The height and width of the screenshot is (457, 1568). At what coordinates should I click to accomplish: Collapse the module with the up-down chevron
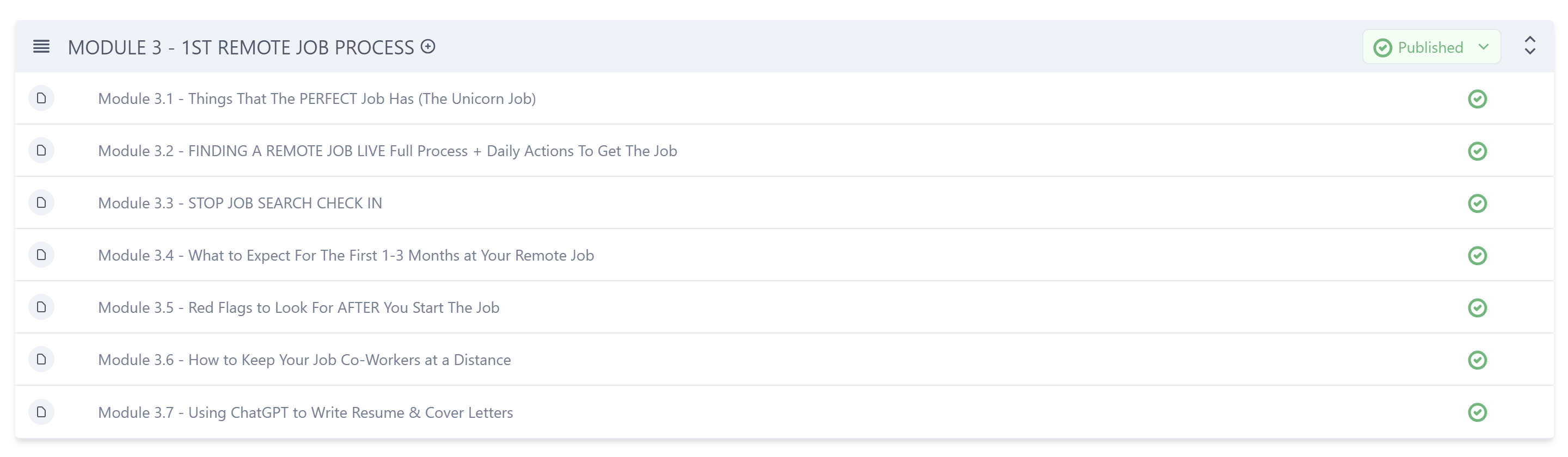point(1530,46)
